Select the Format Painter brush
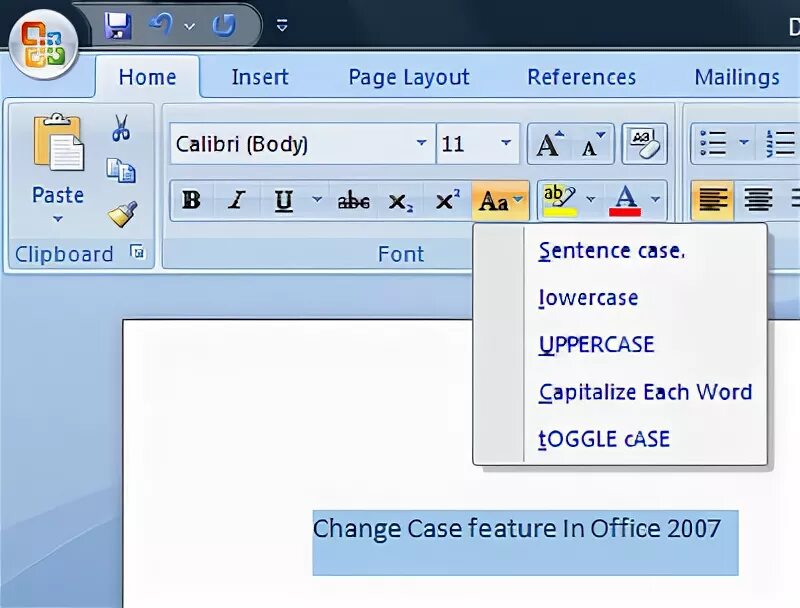 (122, 214)
